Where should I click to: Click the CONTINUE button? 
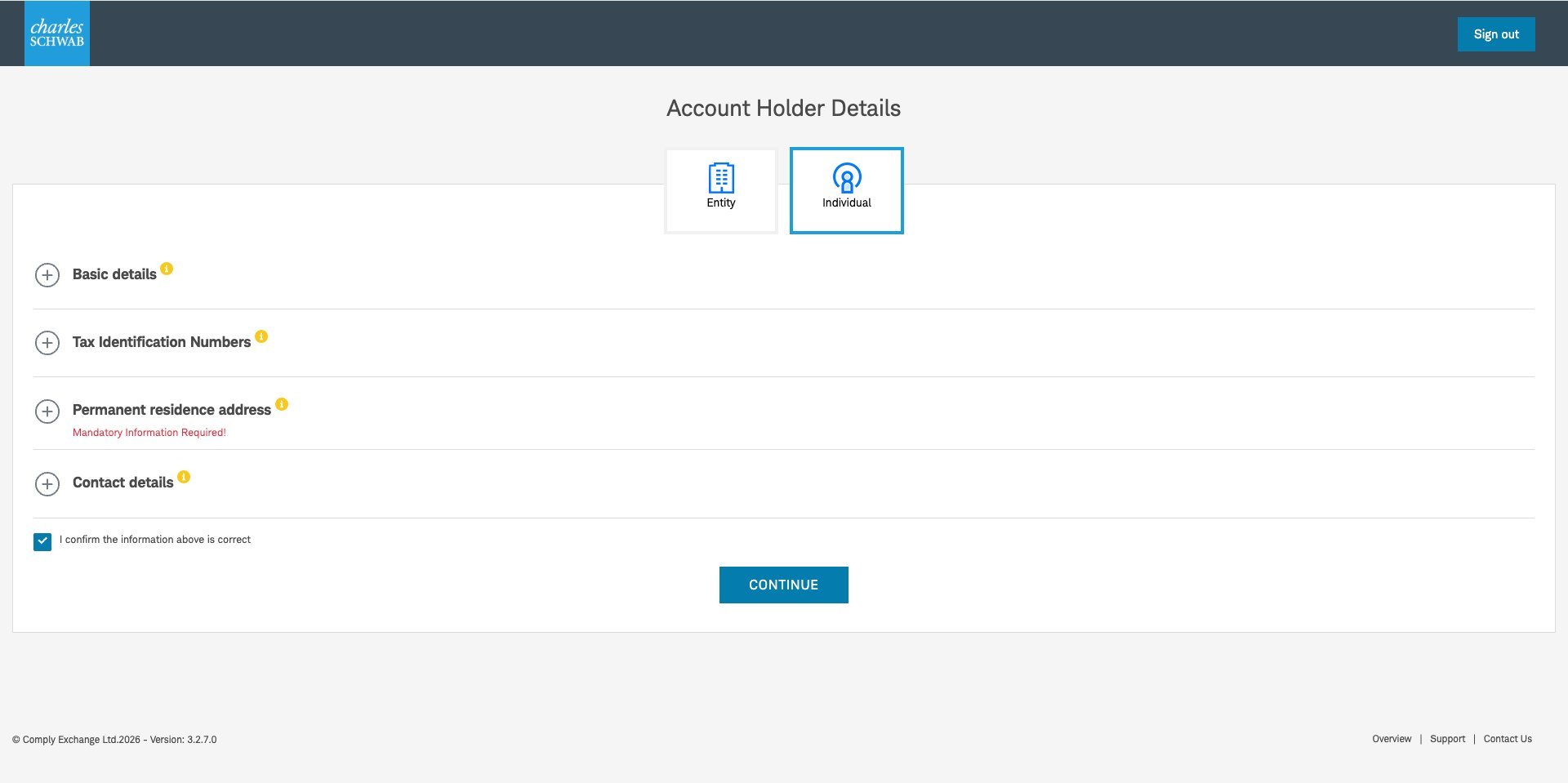click(784, 585)
